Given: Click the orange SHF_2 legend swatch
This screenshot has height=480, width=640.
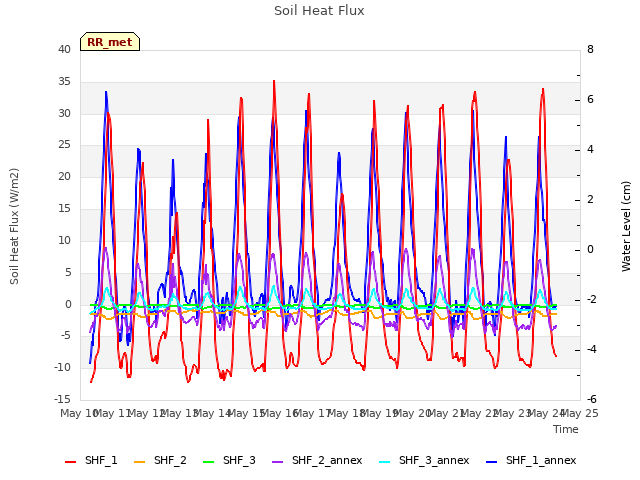Looking at the screenshot, I should [140, 462].
